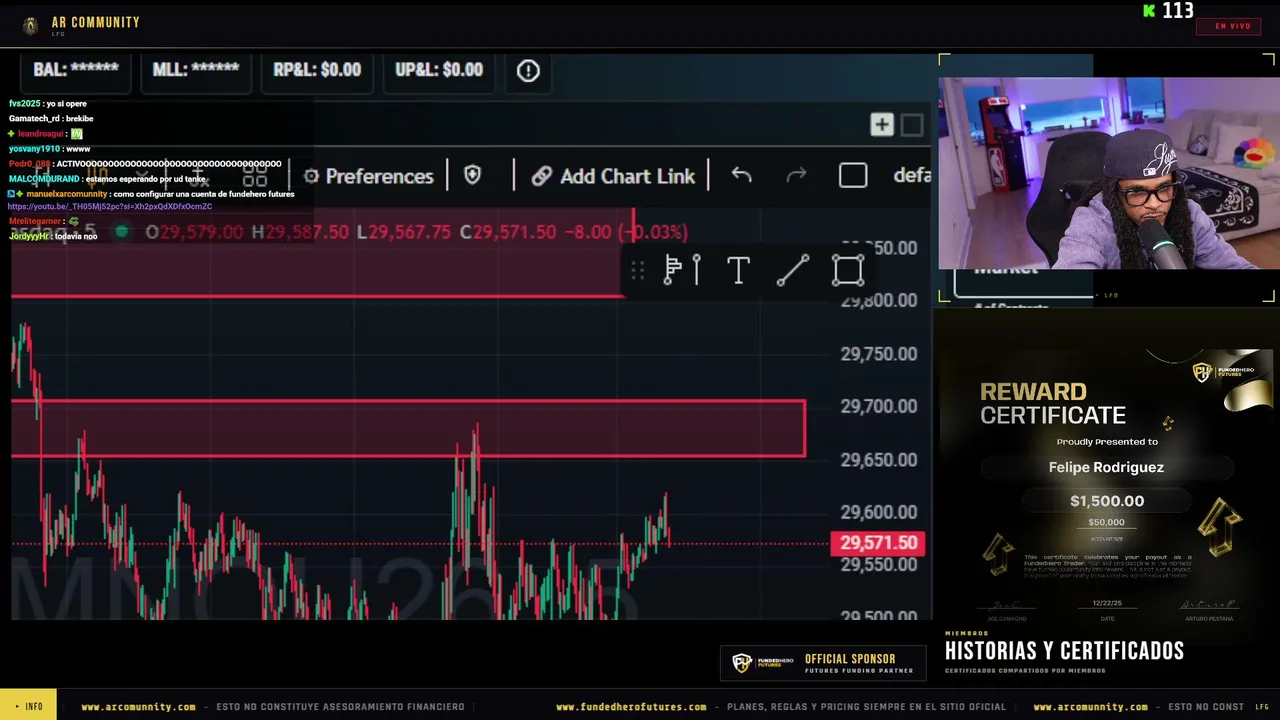Click the square layout icon beside redo
This screenshot has width=1280, height=720.
pyautogui.click(x=853, y=175)
